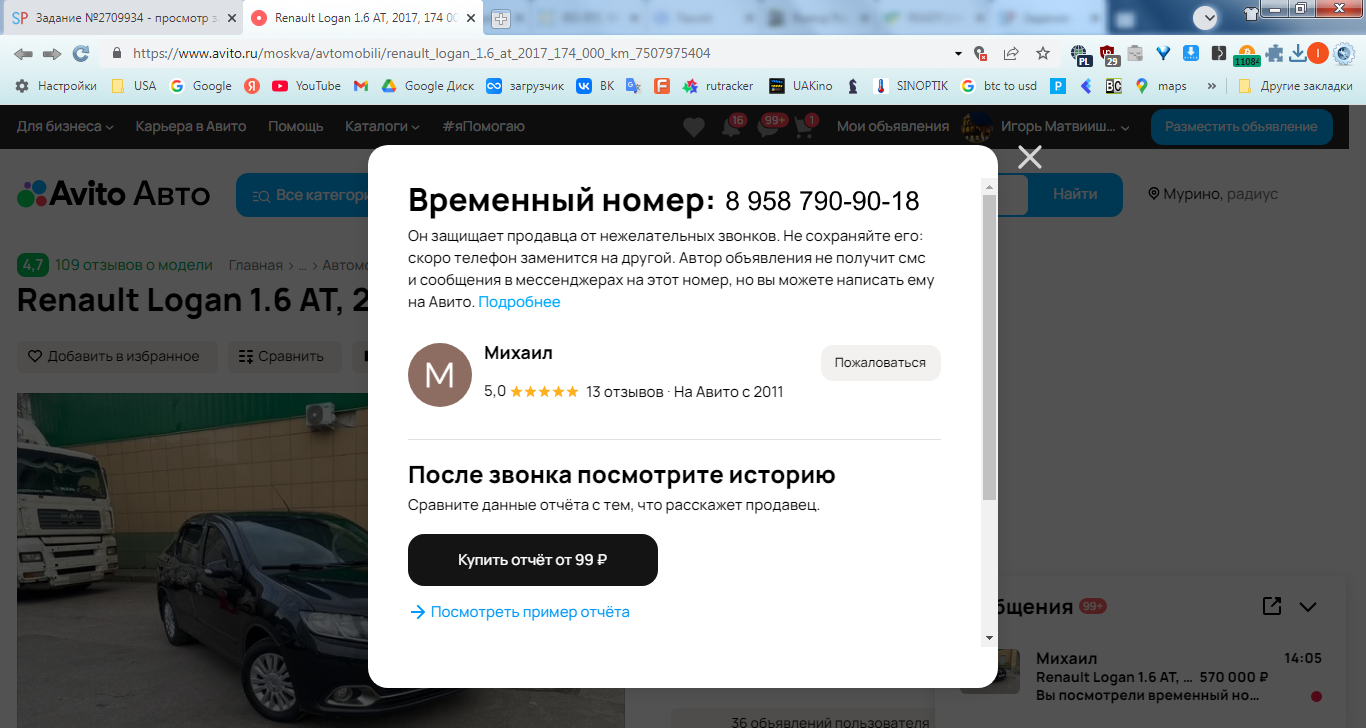Open bitcoin price extension 11084
This screenshot has height=728, width=1366.
click(1246, 54)
